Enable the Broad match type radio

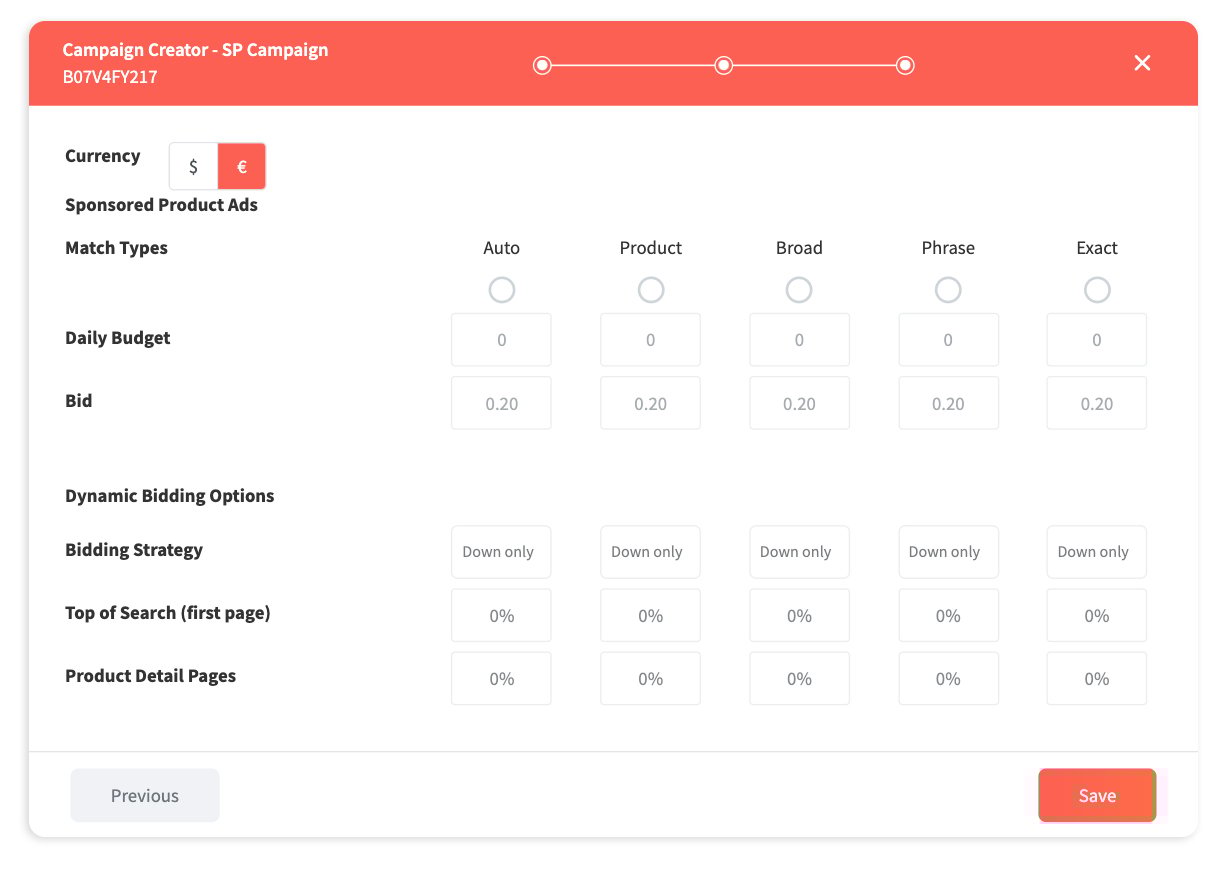(x=799, y=290)
